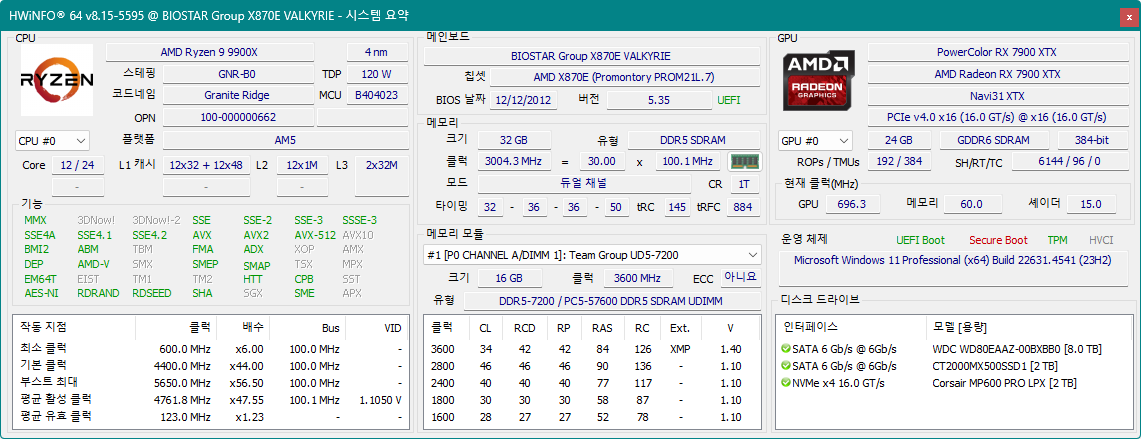Image resolution: width=1141 pixels, height=439 pixels.
Task: Click the PowerColor RX 7900 XTX field
Action: pyautogui.click(x=997, y=52)
